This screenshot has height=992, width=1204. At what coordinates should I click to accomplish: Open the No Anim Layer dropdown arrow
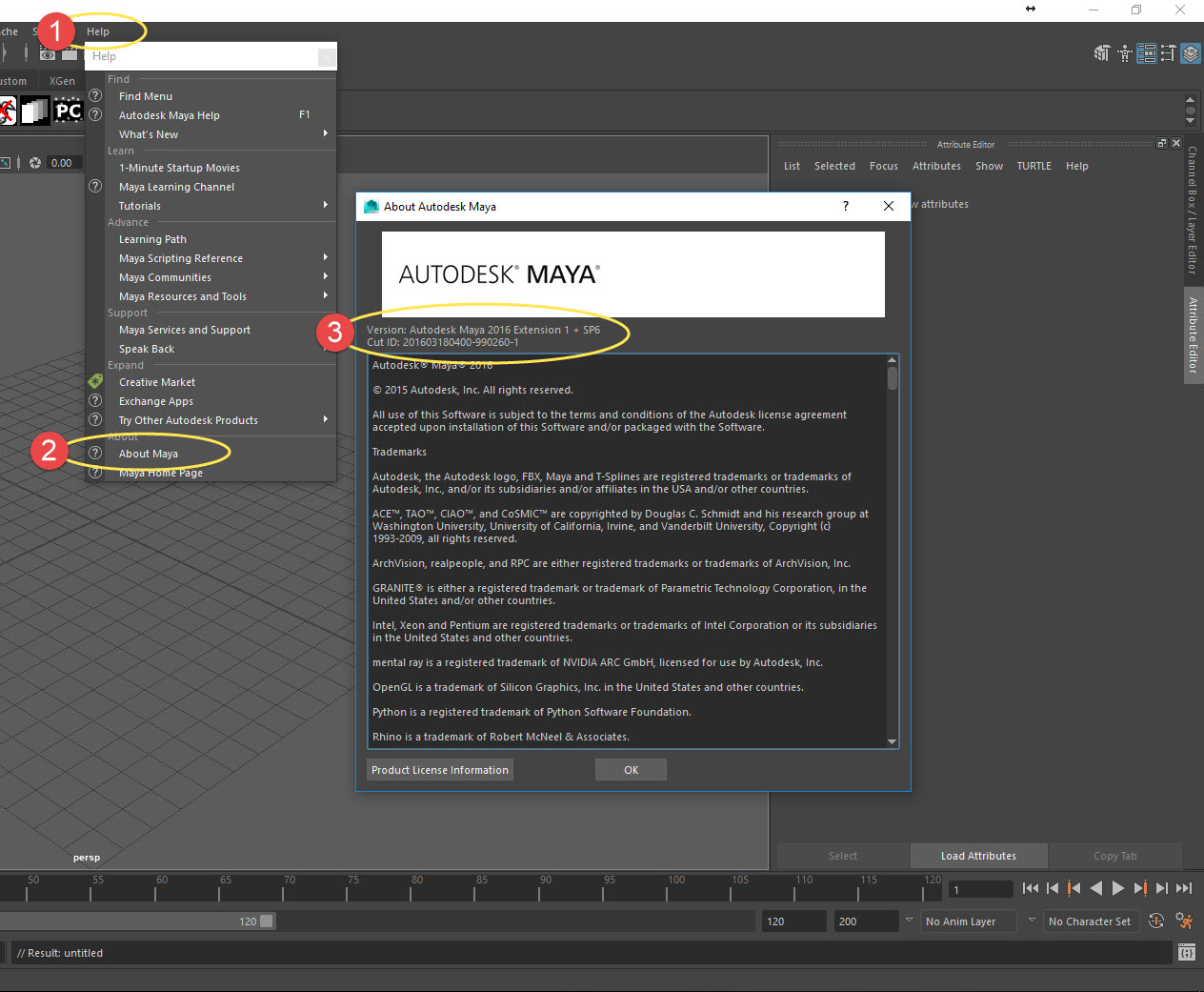(909, 921)
